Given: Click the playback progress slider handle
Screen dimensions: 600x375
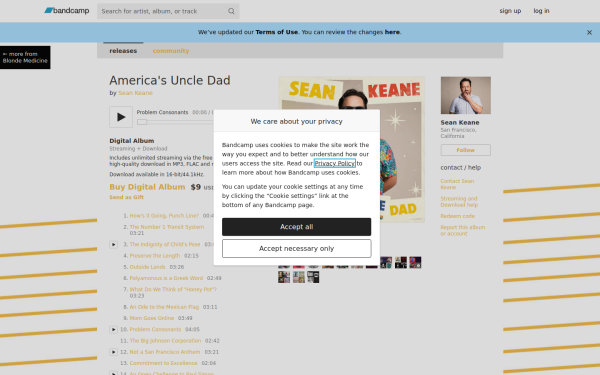Looking at the screenshot, I should click(142, 122).
